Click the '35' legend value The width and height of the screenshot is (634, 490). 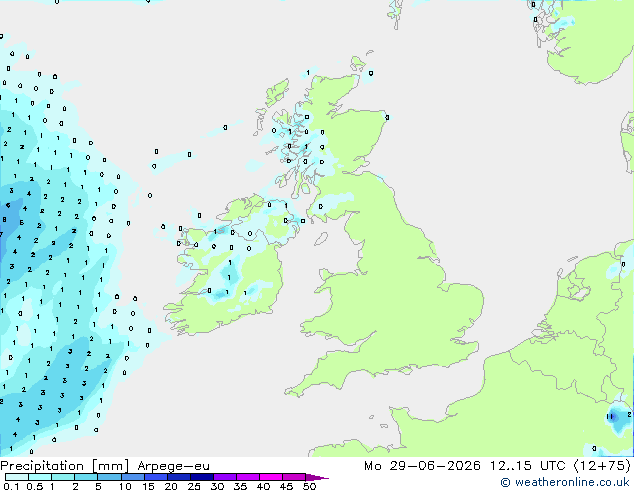point(240,486)
